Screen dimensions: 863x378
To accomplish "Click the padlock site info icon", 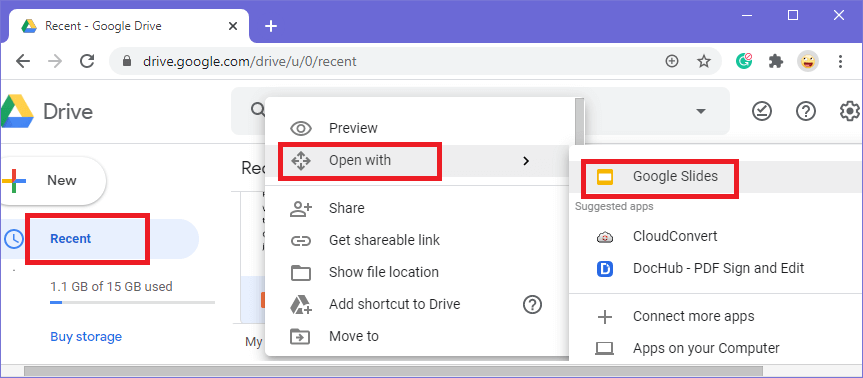I will click(127, 61).
